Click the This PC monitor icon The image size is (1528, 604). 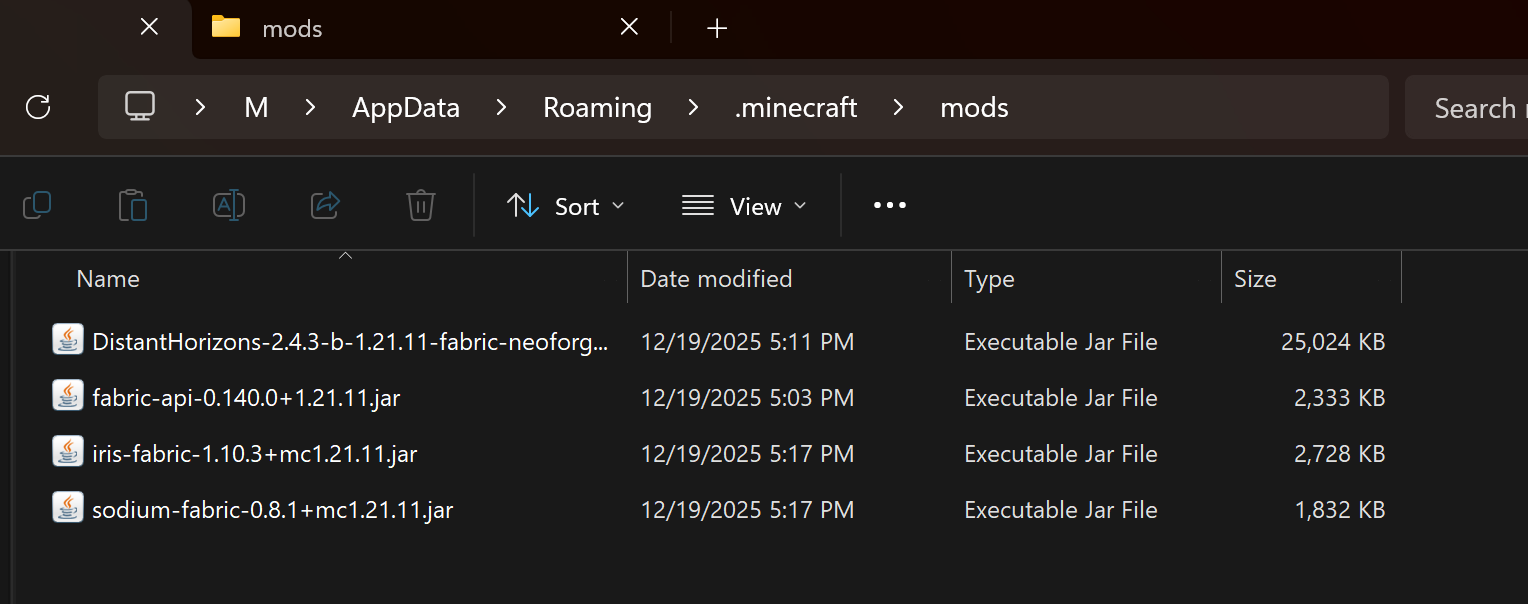coord(140,107)
